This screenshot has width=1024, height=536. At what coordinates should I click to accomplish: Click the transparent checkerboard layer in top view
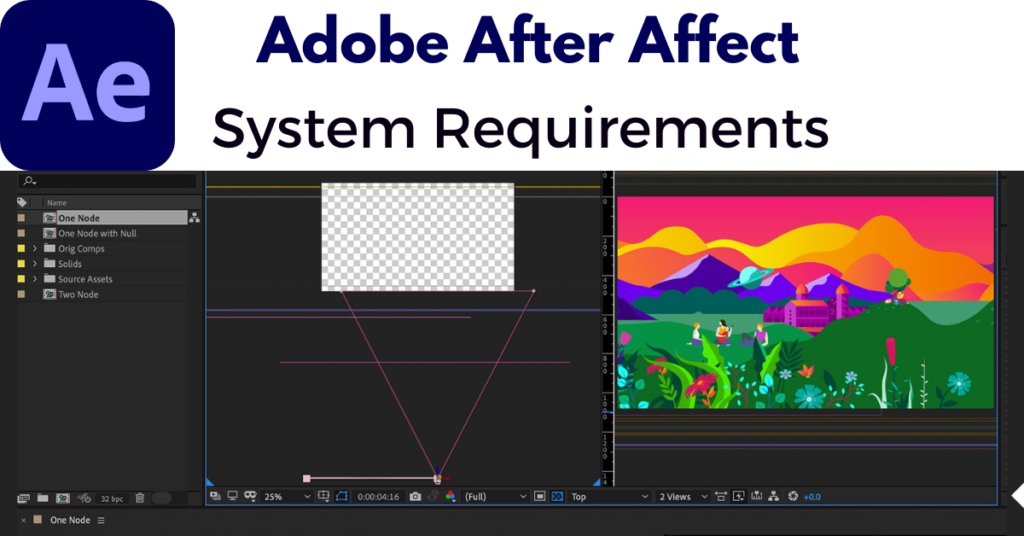click(417, 237)
